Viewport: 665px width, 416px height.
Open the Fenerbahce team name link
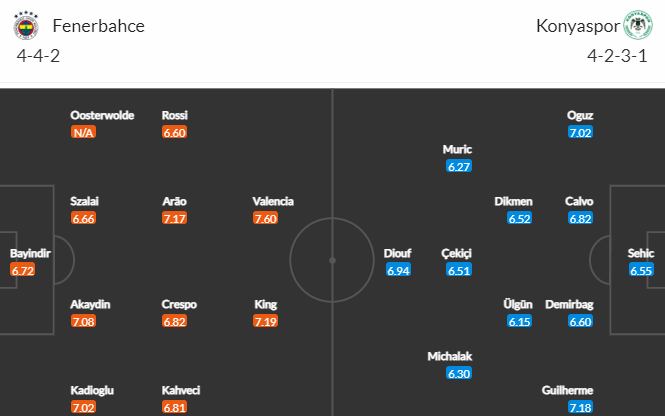pos(98,26)
